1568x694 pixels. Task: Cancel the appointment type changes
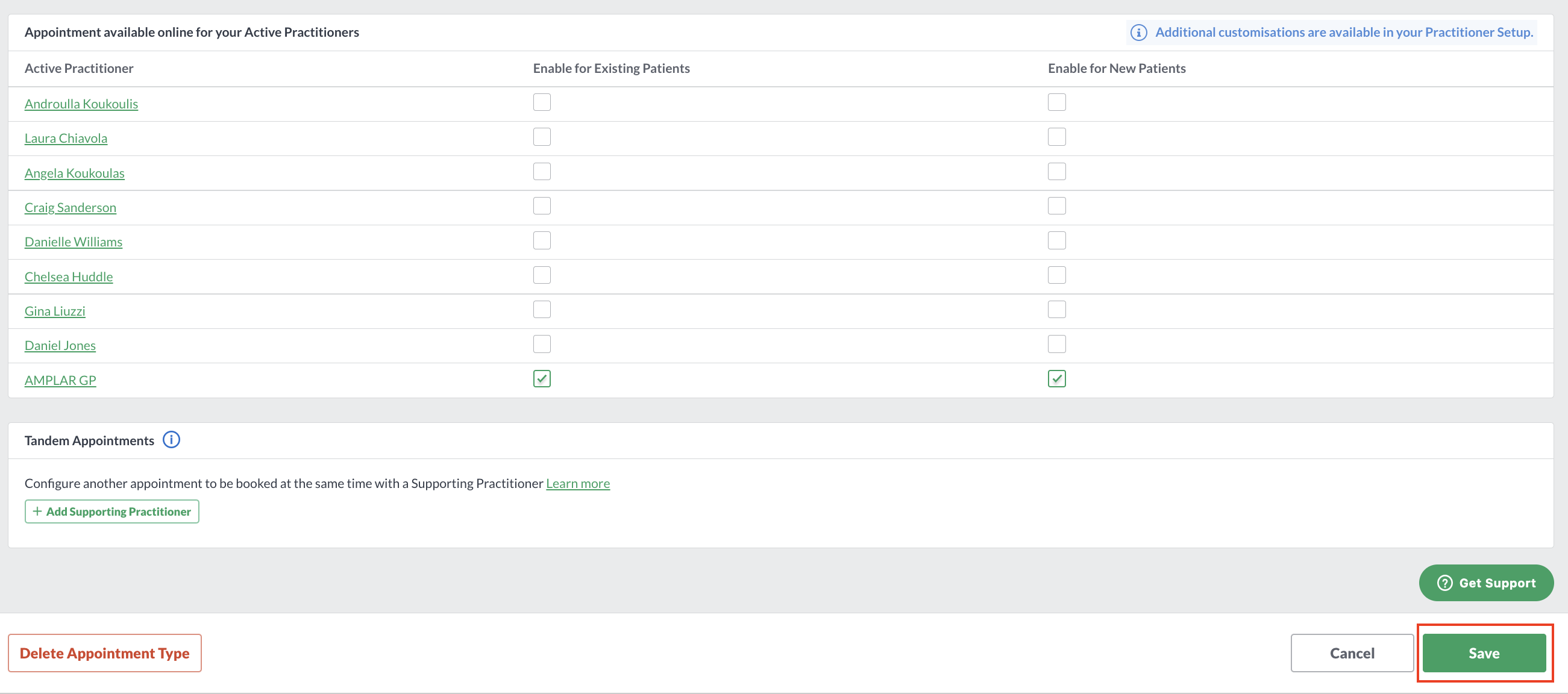[x=1352, y=652]
